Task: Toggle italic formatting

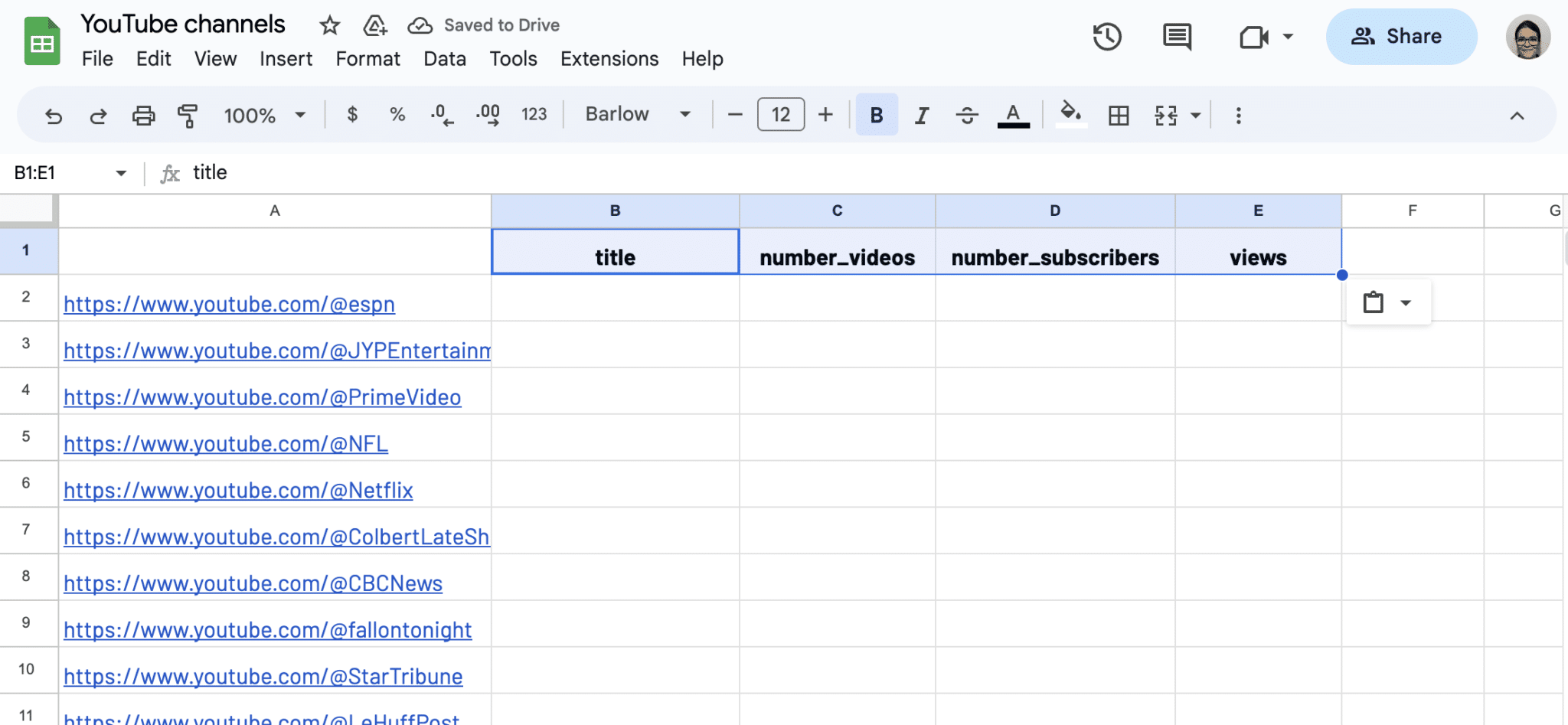Action: [x=921, y=115]
